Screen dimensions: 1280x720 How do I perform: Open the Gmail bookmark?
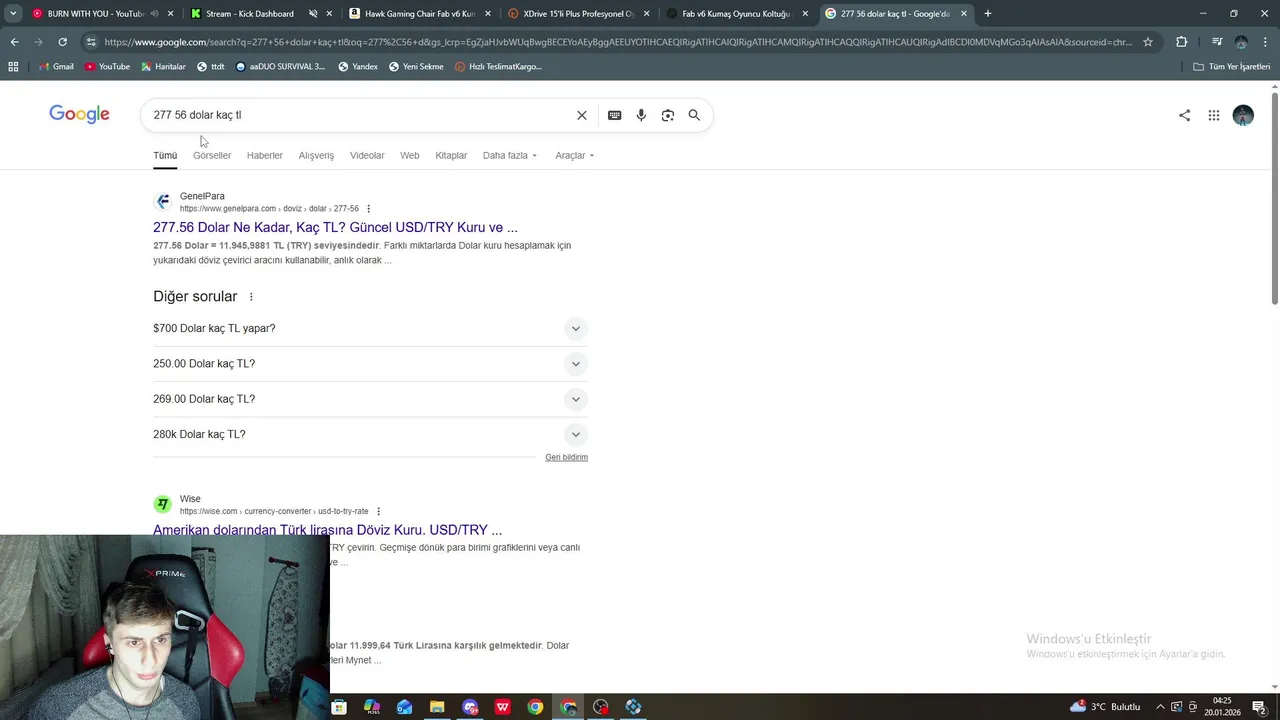point(56,67)
